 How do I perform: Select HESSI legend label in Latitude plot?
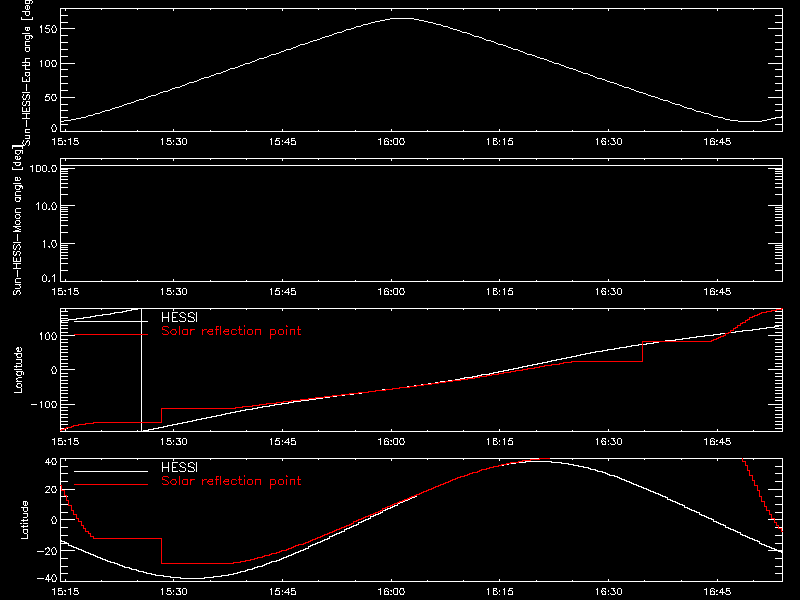[x=179, y=467]
